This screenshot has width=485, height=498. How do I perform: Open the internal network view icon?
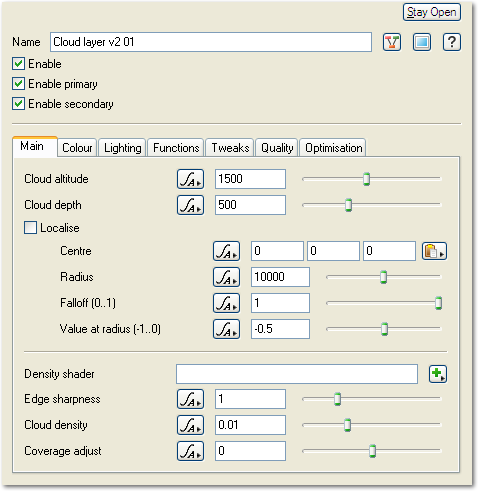pos(392,42)
